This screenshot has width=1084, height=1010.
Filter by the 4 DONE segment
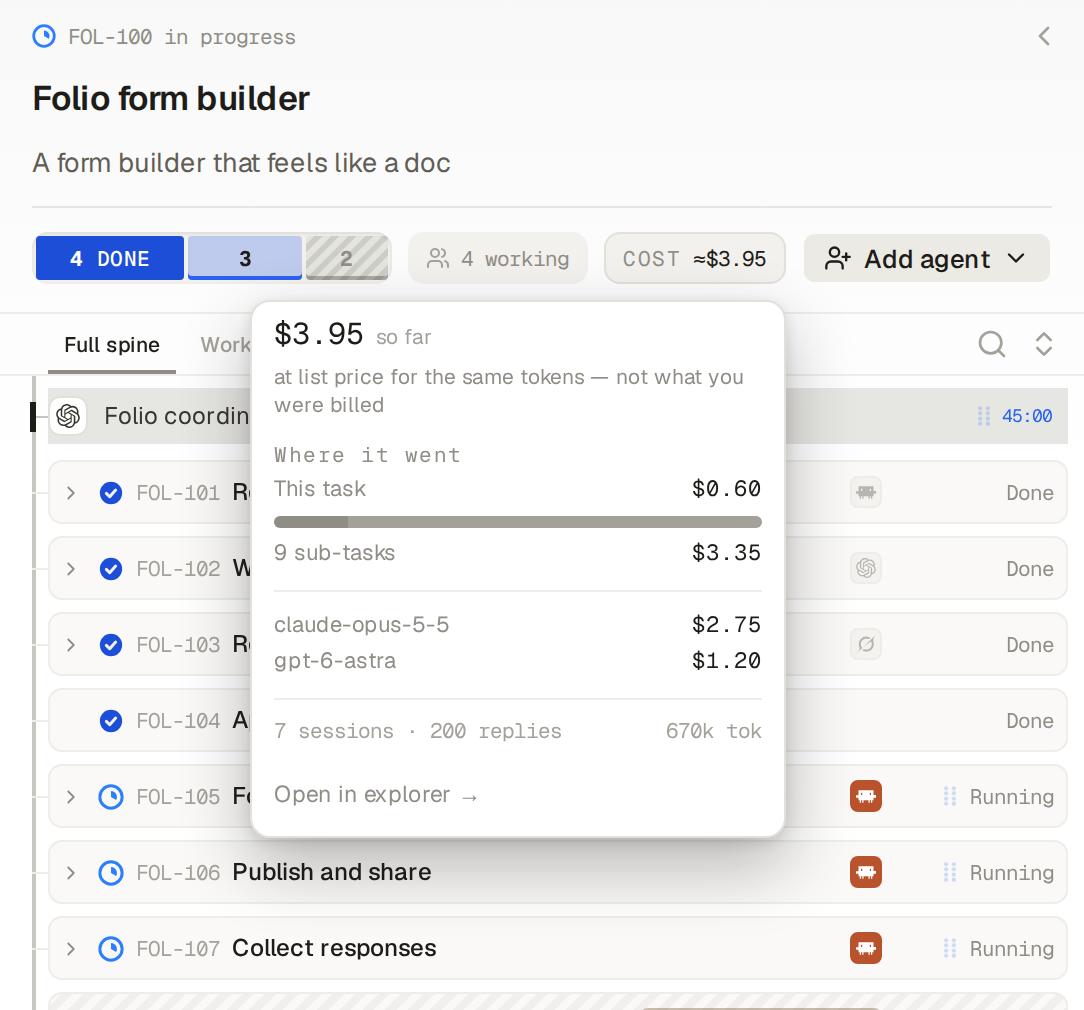coord(110,259)
